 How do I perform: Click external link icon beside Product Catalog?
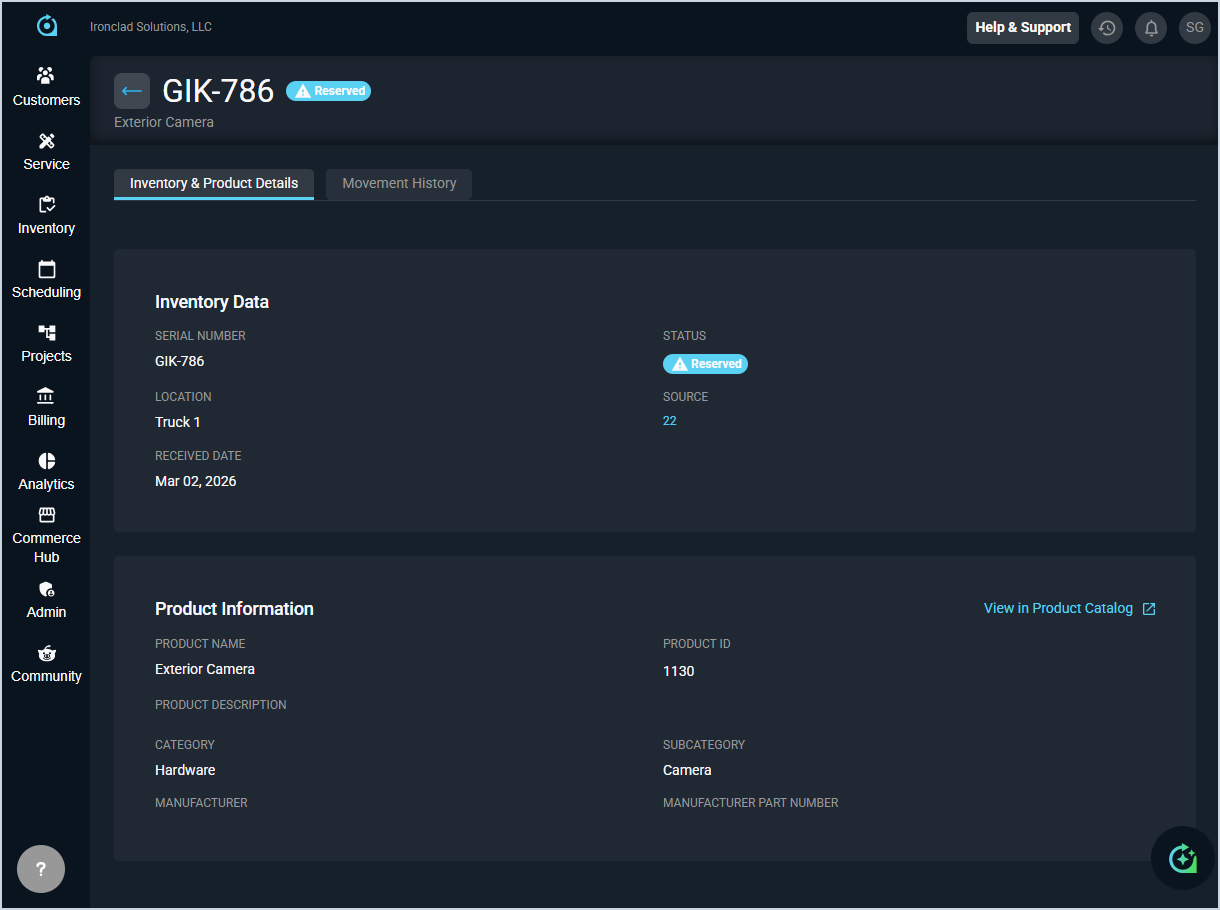click(1149, 609)
